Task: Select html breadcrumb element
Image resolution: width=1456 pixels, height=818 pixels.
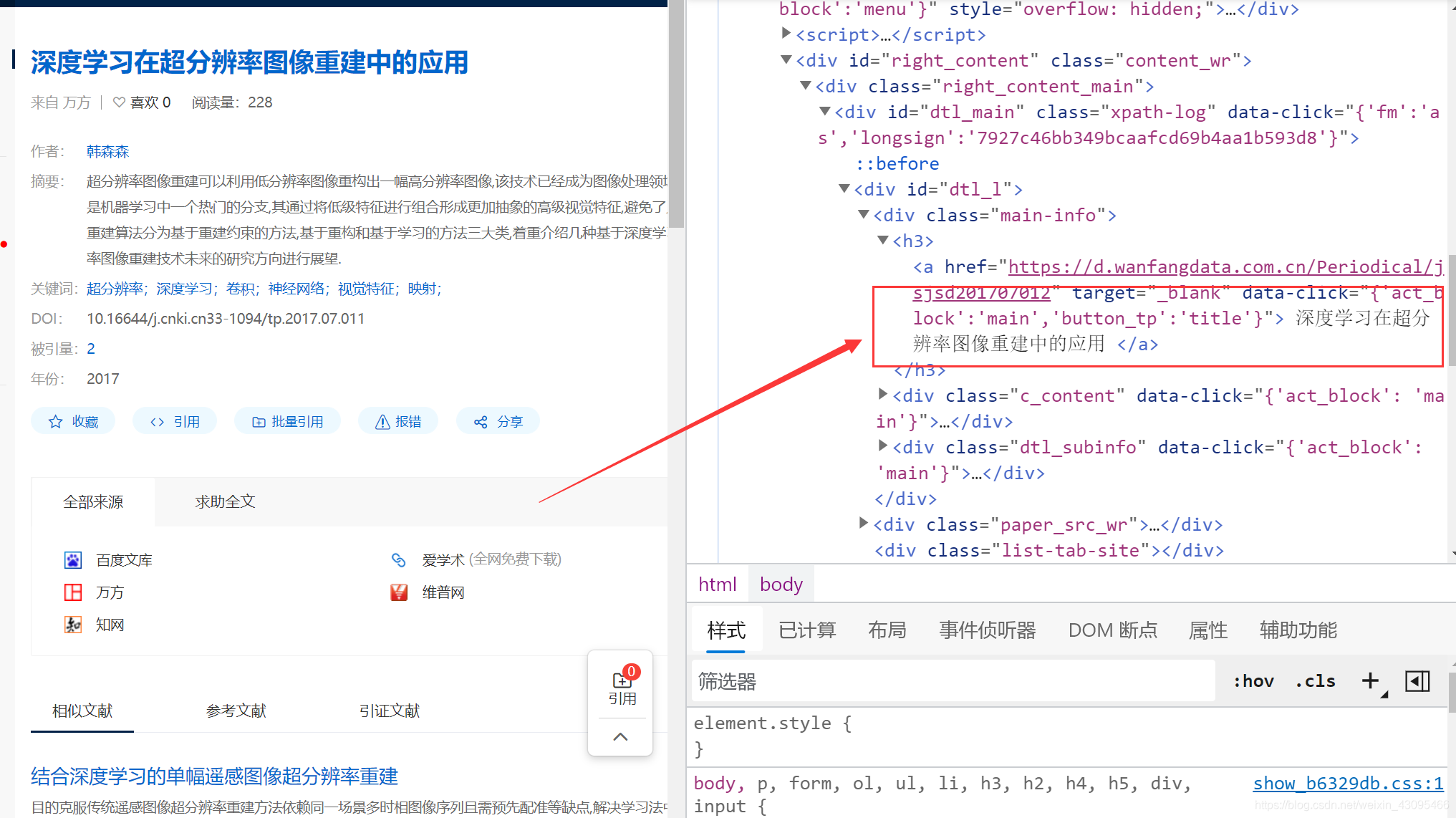Action: click(x=718, y=584)
